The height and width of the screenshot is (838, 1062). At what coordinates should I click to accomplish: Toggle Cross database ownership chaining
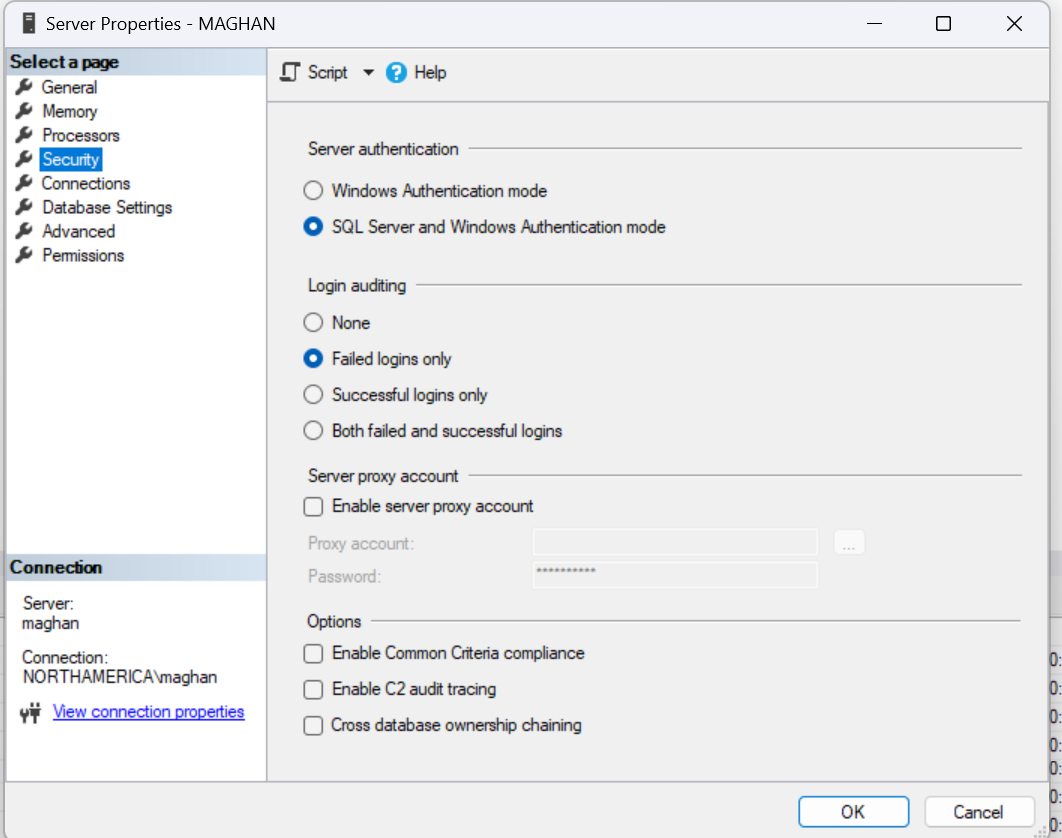[314, 725]
